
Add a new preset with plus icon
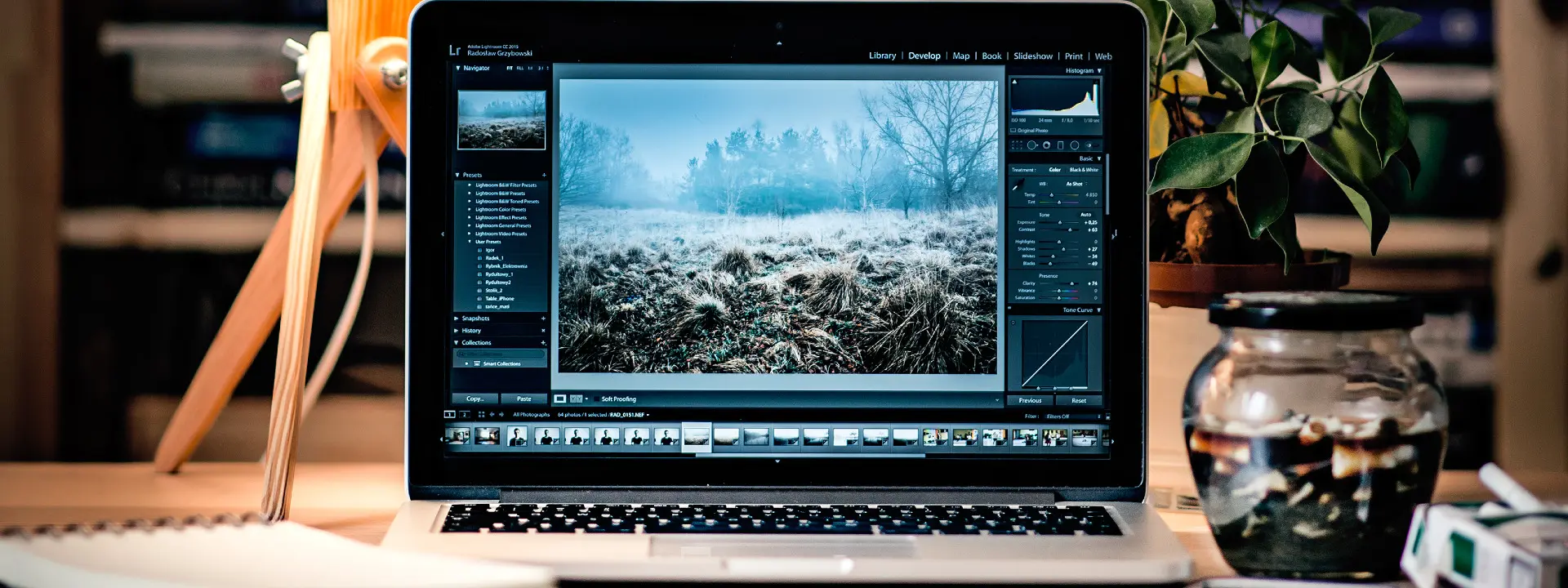(x=544, y=175)
